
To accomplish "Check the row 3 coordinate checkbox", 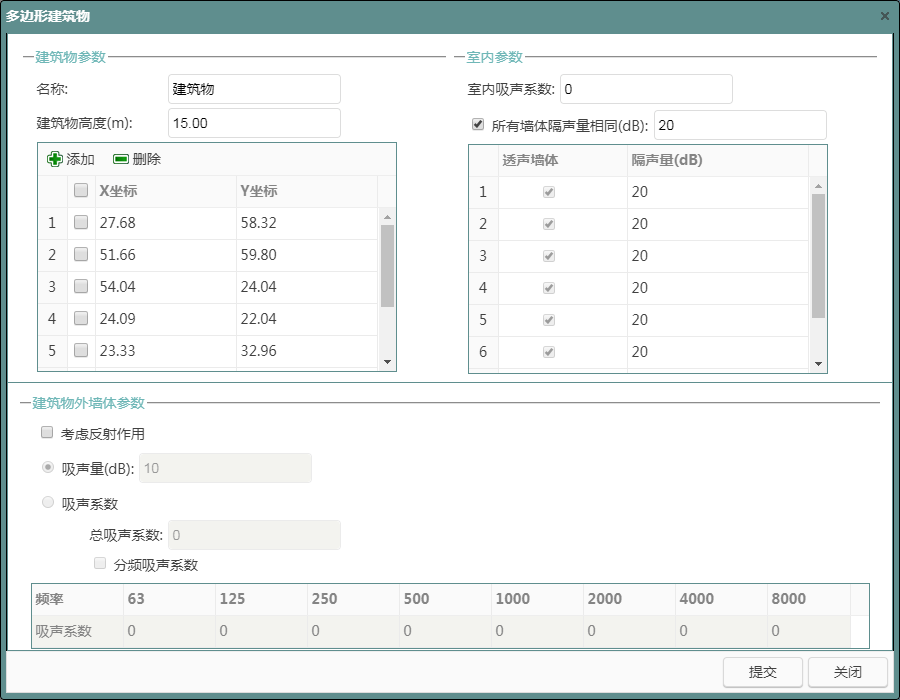I will coord(81,287).
